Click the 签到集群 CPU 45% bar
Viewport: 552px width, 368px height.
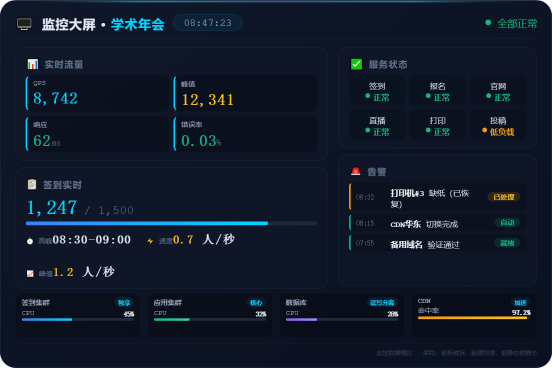click(78, 320)
